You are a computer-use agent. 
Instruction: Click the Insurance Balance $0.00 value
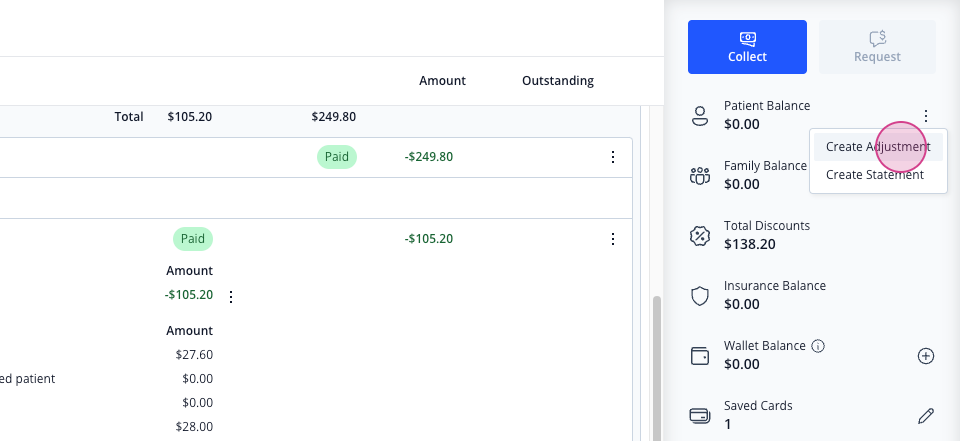click(x=741, y=304)
